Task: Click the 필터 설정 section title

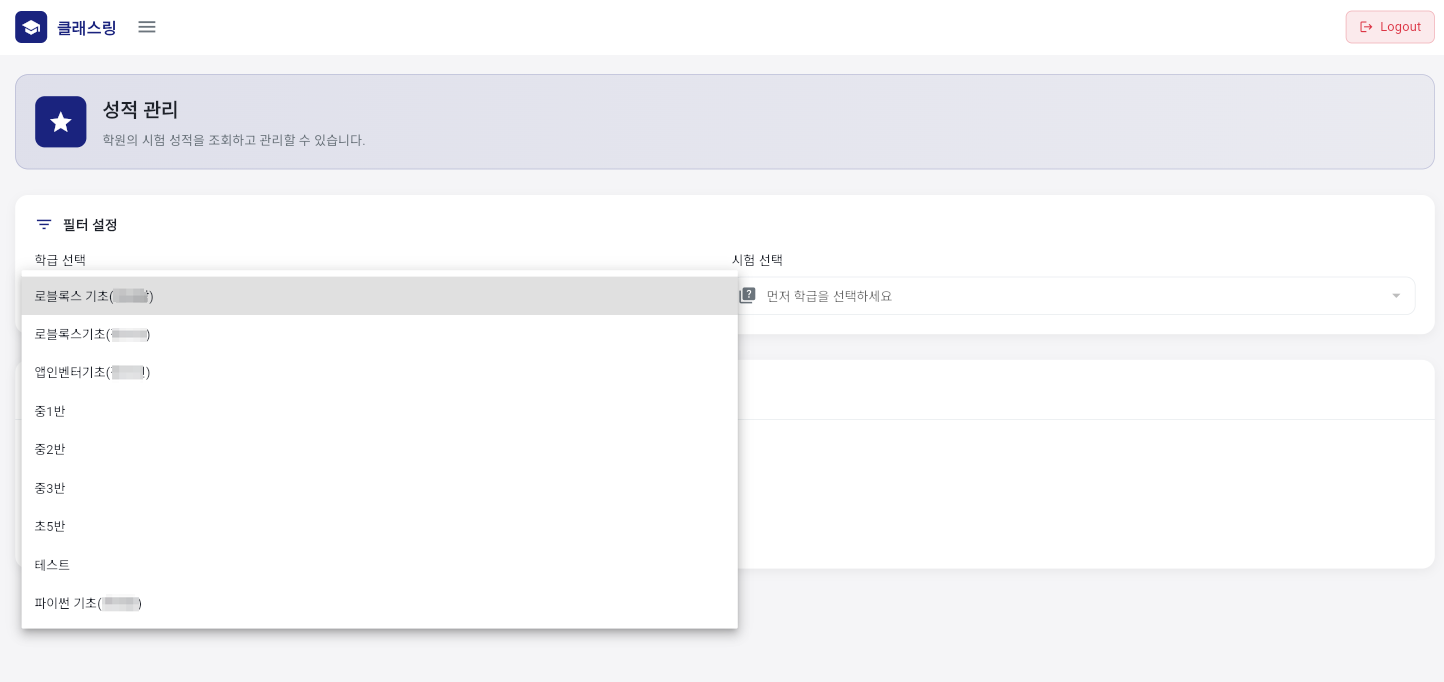Action: point(90,225)
